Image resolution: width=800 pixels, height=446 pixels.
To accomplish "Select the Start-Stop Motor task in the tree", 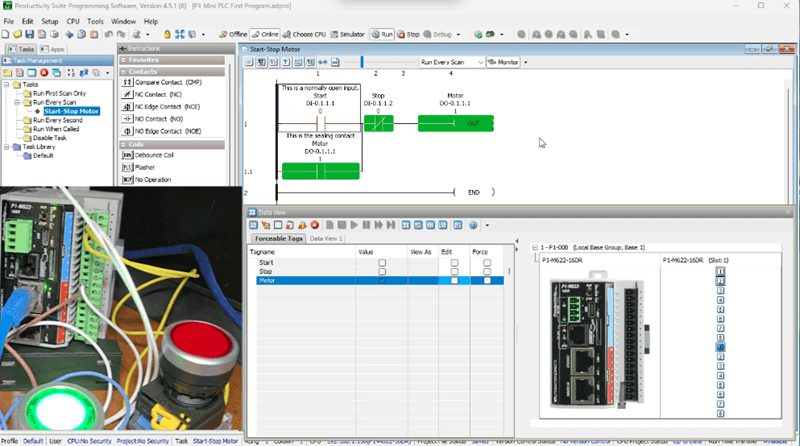I will coord(71,111).
